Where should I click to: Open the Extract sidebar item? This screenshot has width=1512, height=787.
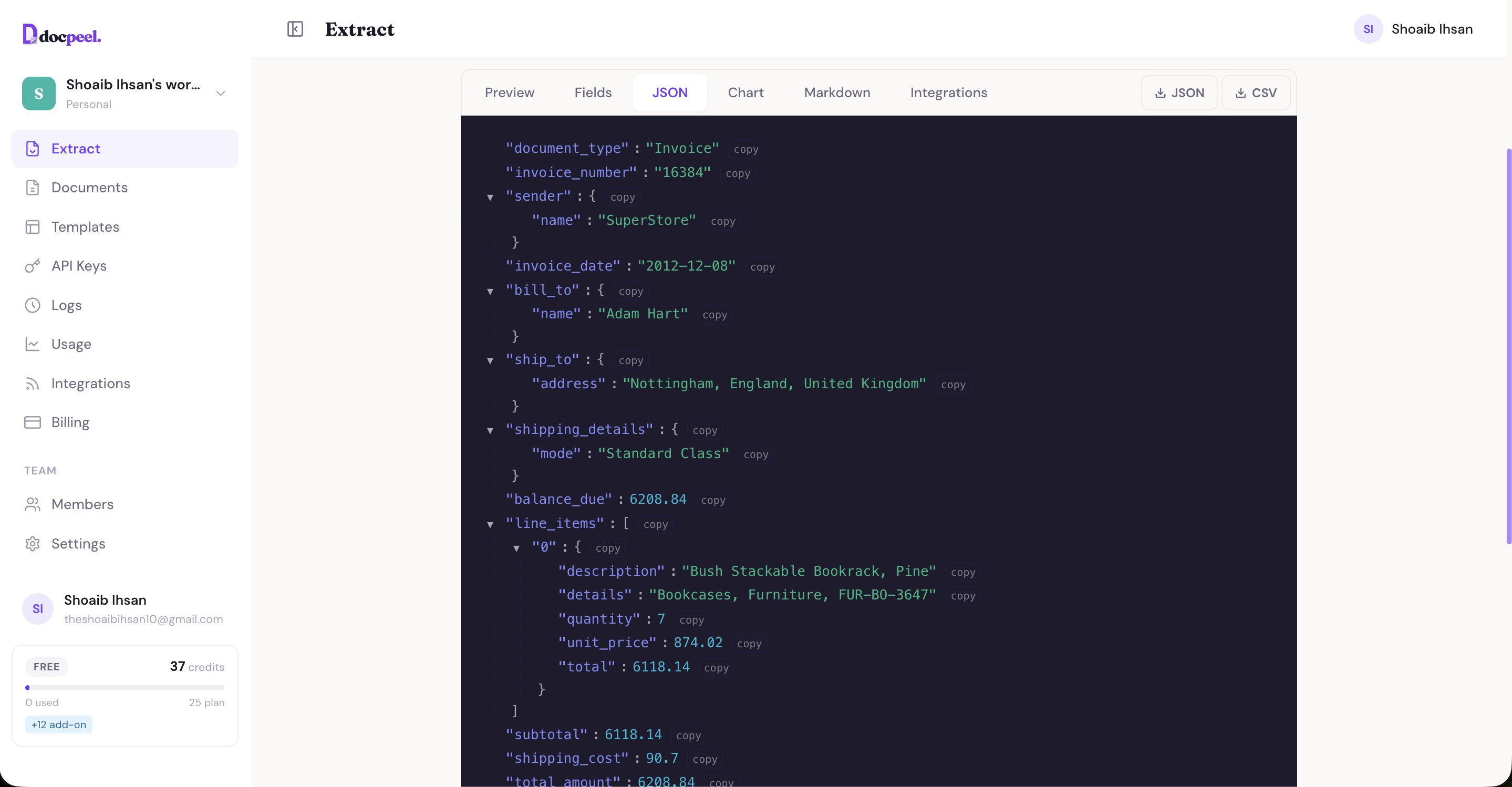tap(125, 149)
